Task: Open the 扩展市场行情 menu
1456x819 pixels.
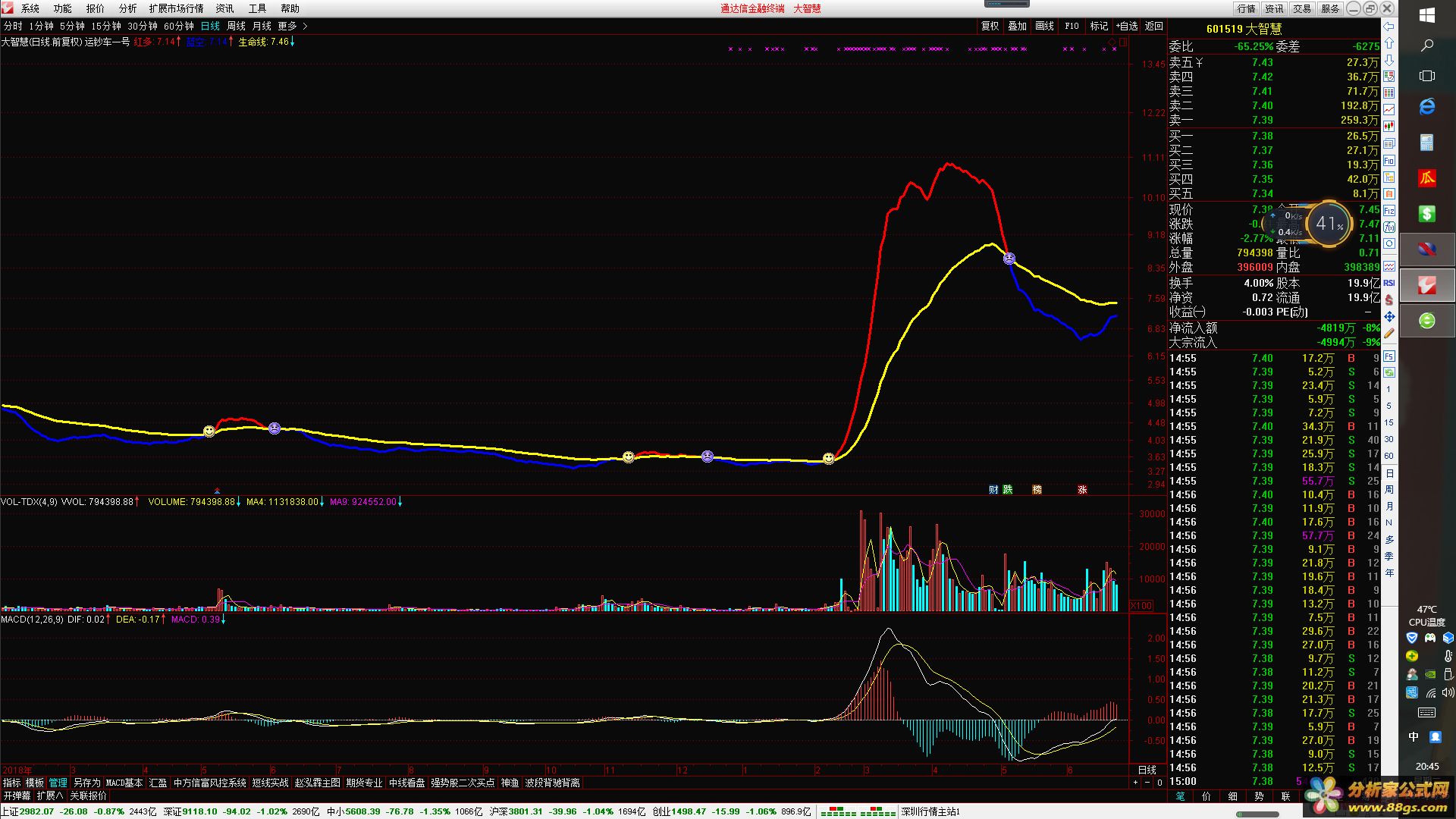Action: 176,8
